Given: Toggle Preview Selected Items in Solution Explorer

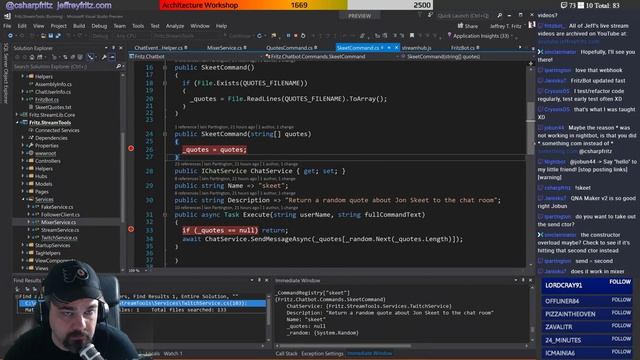Looking at the screenshot, I should 112,58.
